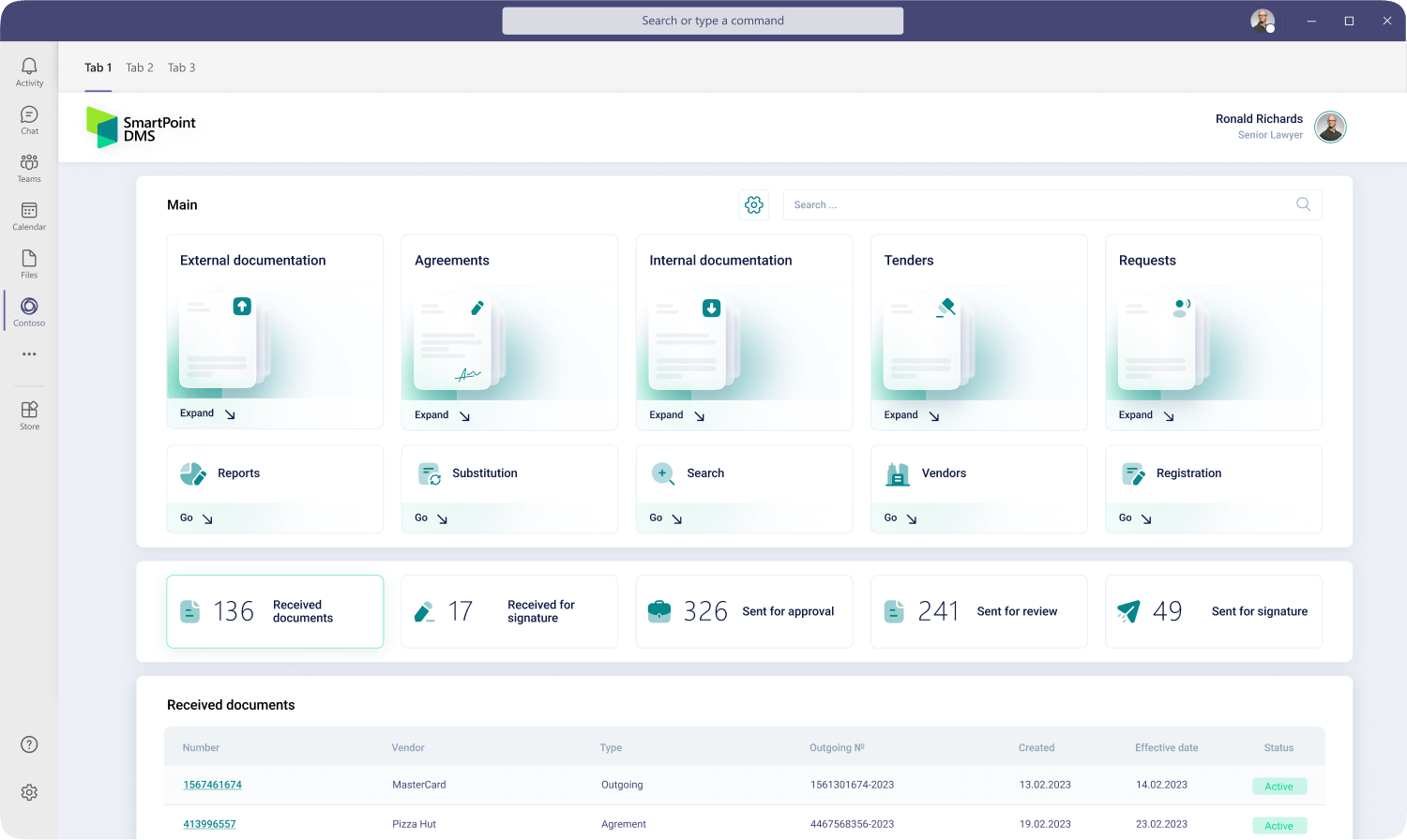Click the Active status badge for MasterCard row

pyautogui.click(x=1279, y=786)
